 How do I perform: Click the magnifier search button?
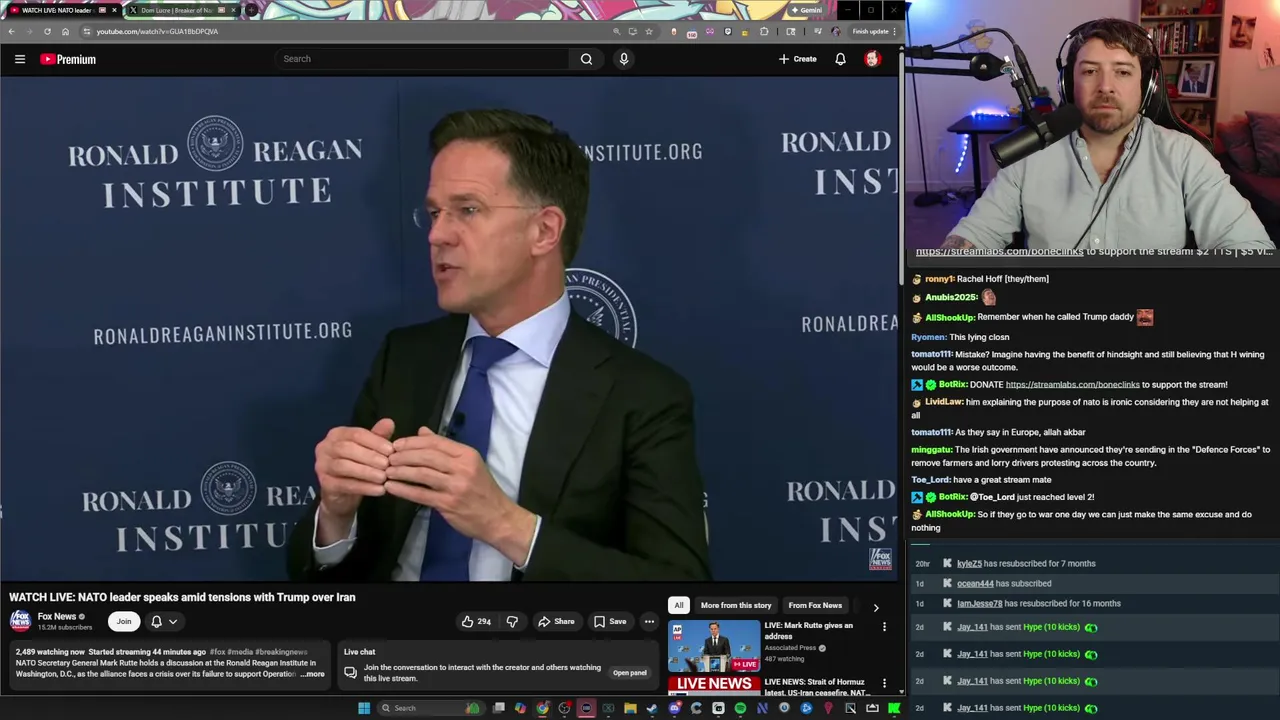(x=586, y=59)
